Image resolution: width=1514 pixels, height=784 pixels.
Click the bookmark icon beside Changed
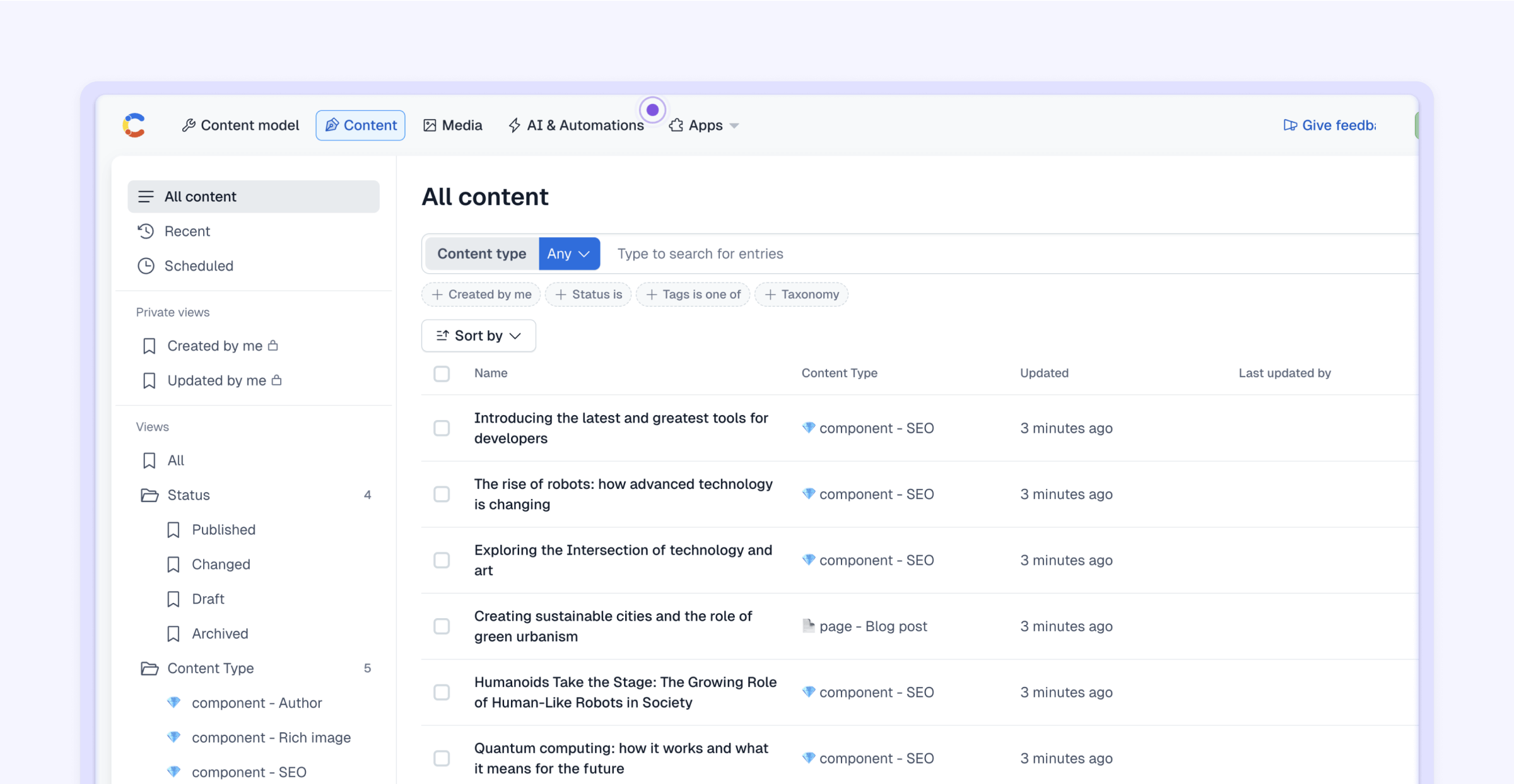pyautogui.click(x=173, y=565)
